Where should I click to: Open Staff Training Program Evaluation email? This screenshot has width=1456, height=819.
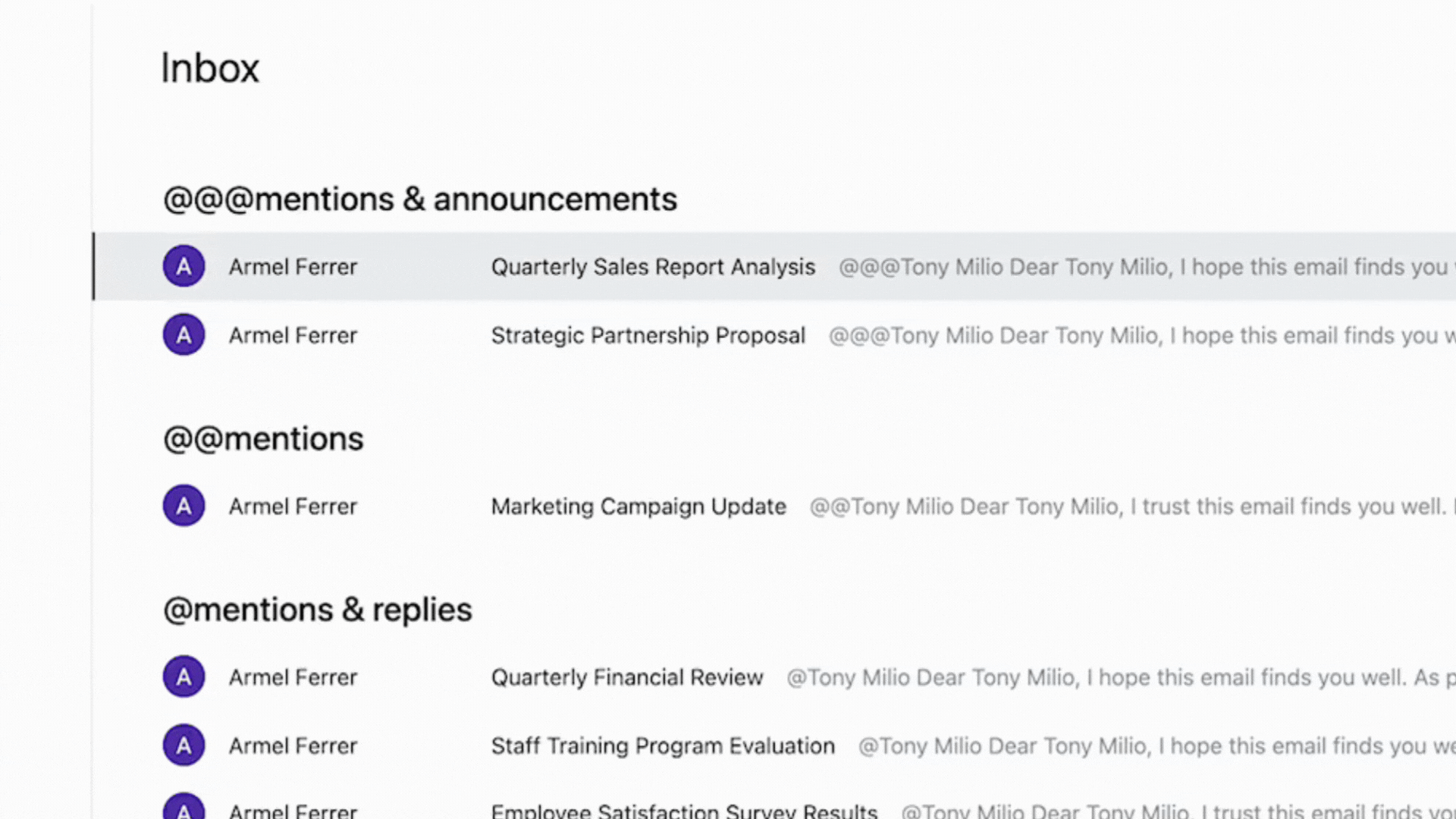coord(663,746)
